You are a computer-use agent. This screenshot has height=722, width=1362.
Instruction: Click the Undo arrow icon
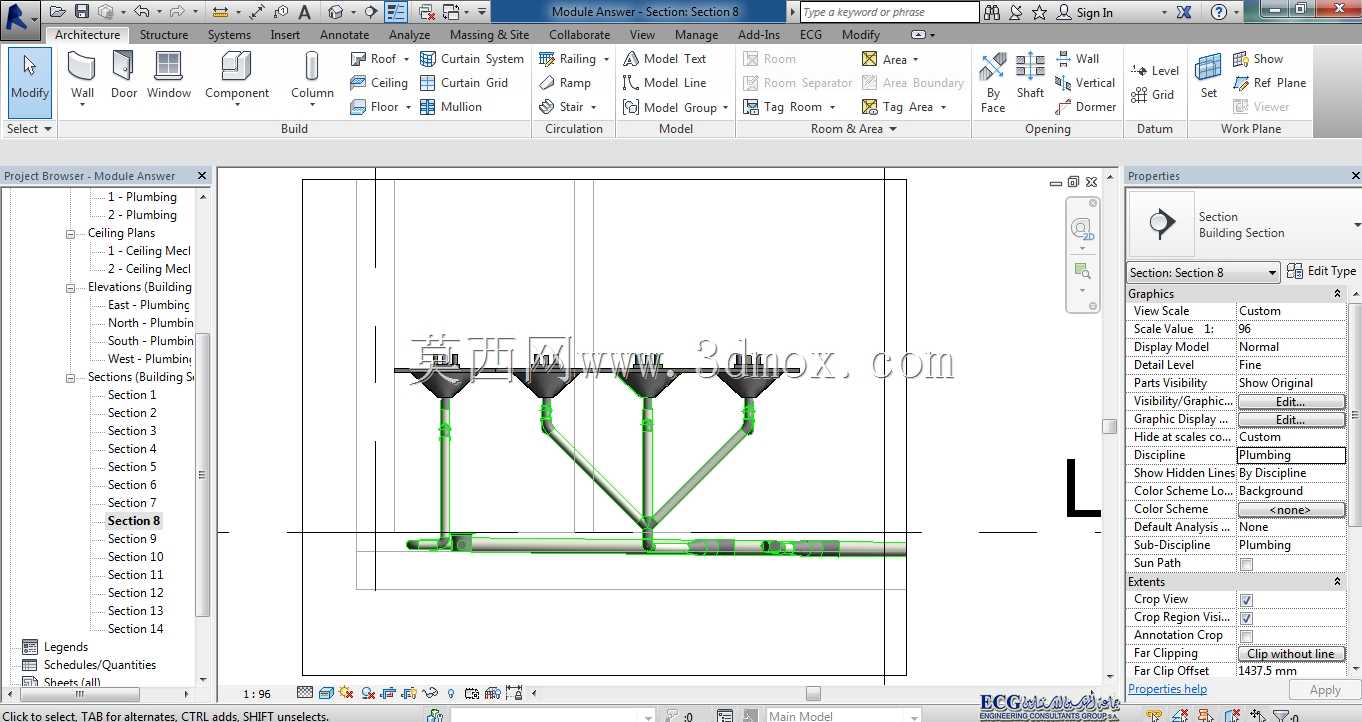click(x=141, y=12)
